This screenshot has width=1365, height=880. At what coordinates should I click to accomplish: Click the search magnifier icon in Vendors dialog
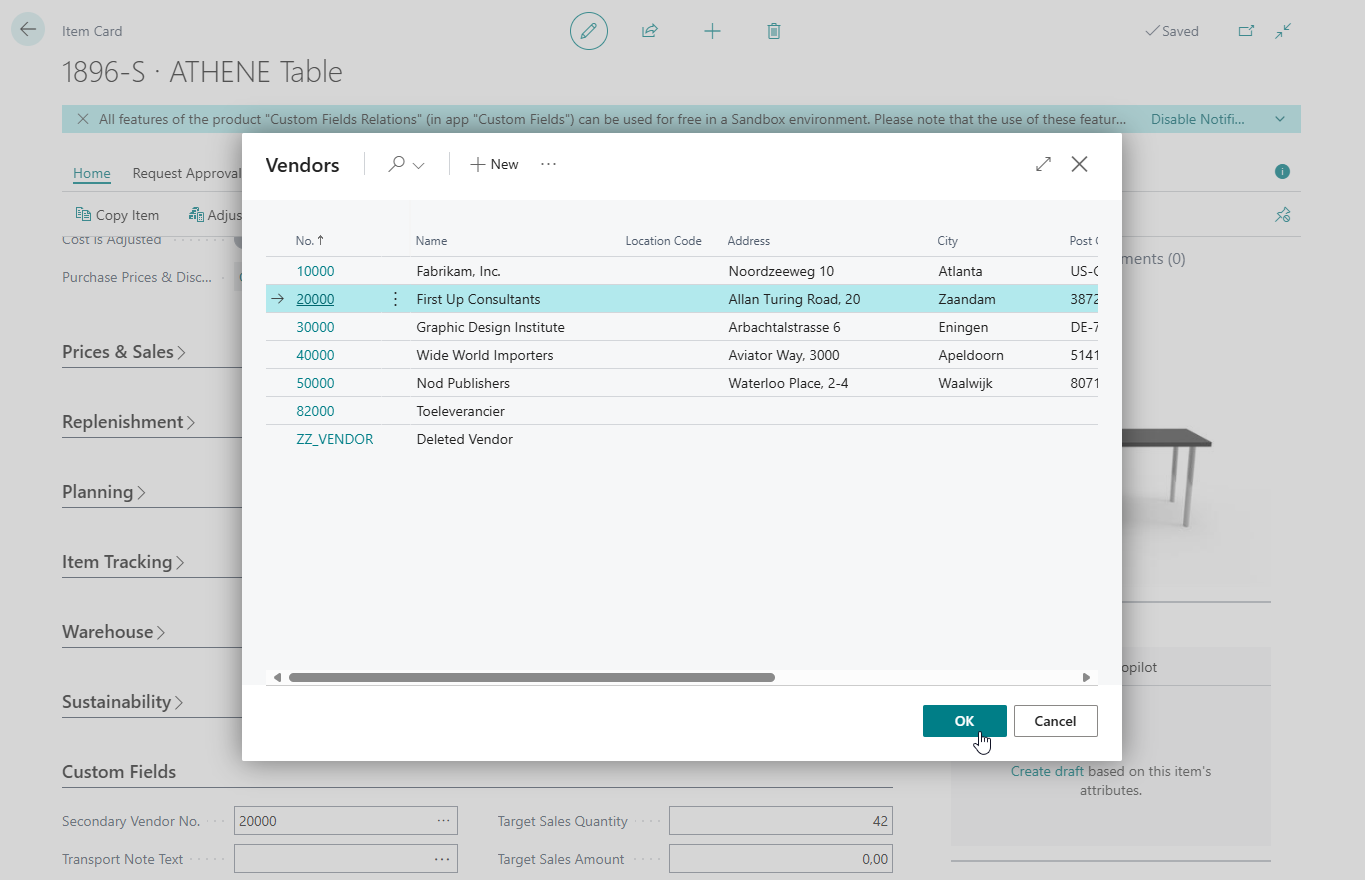point(397,165)
